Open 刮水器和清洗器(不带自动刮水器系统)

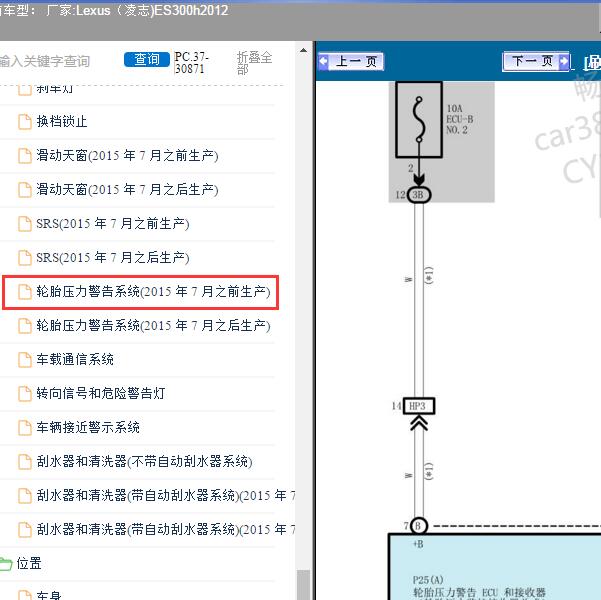pyautogui.click(x=145, y=461)
